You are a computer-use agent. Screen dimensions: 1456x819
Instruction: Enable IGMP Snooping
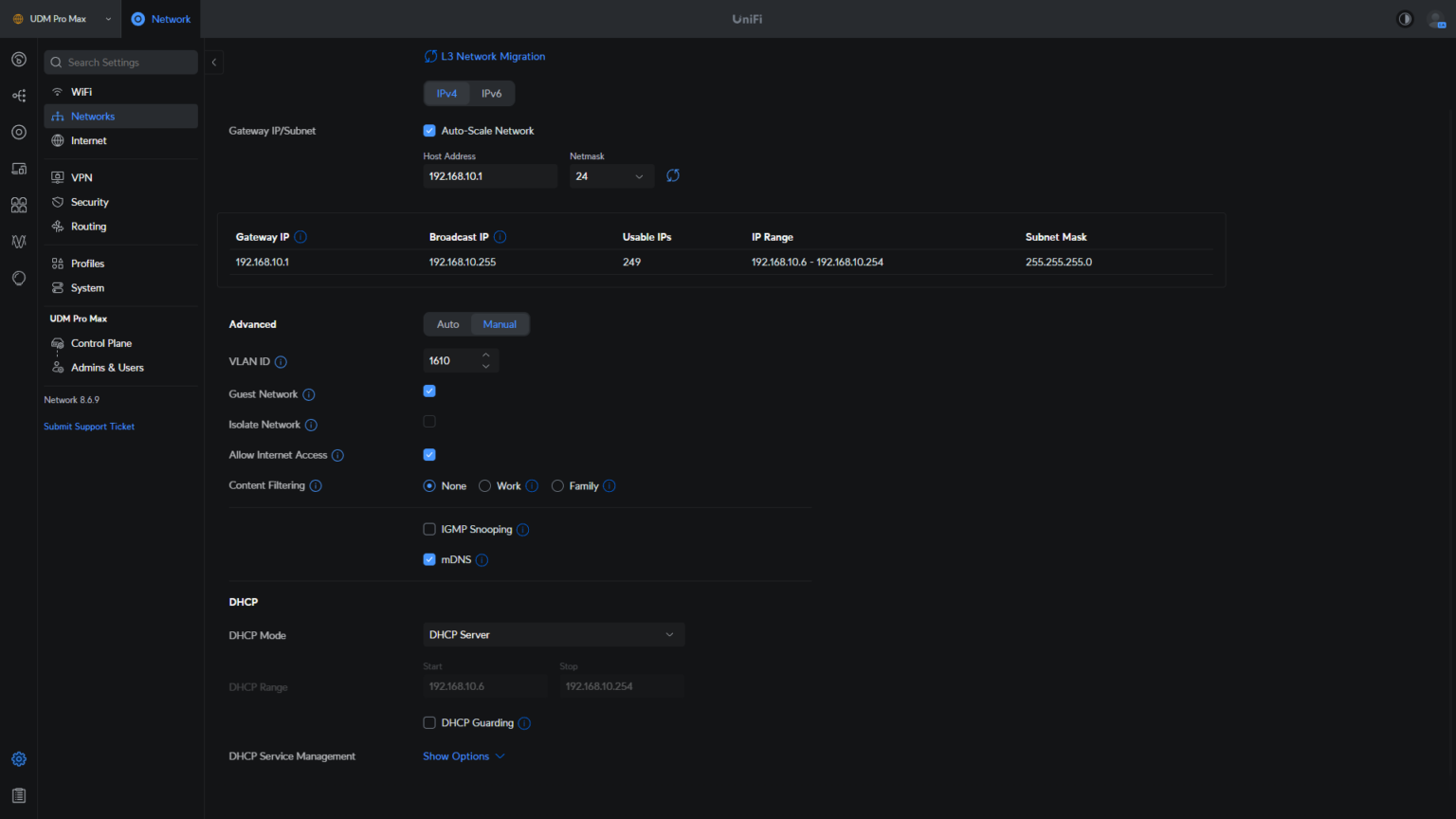click(x=429, y=529)
